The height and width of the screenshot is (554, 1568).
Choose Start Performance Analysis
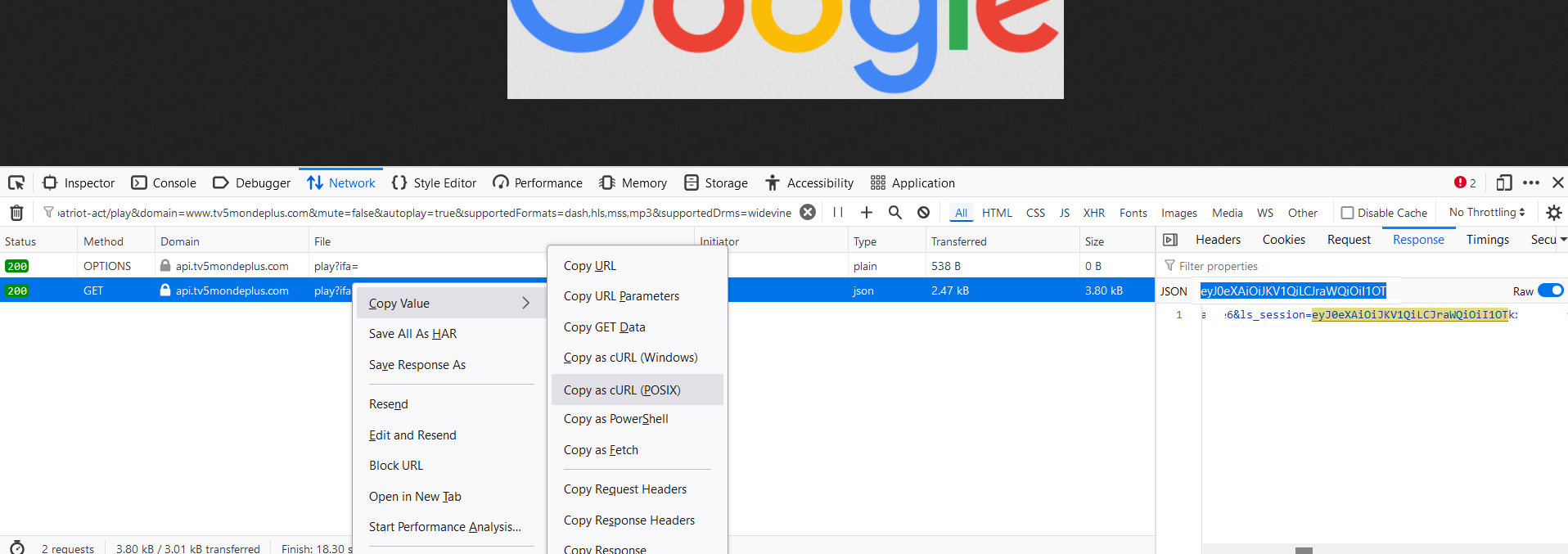pyautogui.click(x=444, y=527)
